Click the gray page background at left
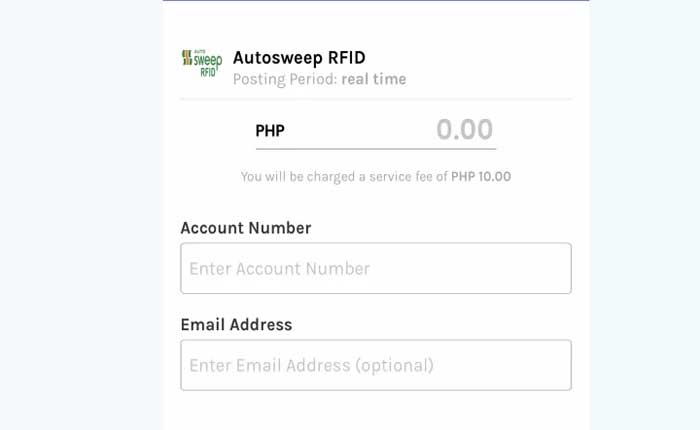The image size is (700, 430). click(80, 215)
